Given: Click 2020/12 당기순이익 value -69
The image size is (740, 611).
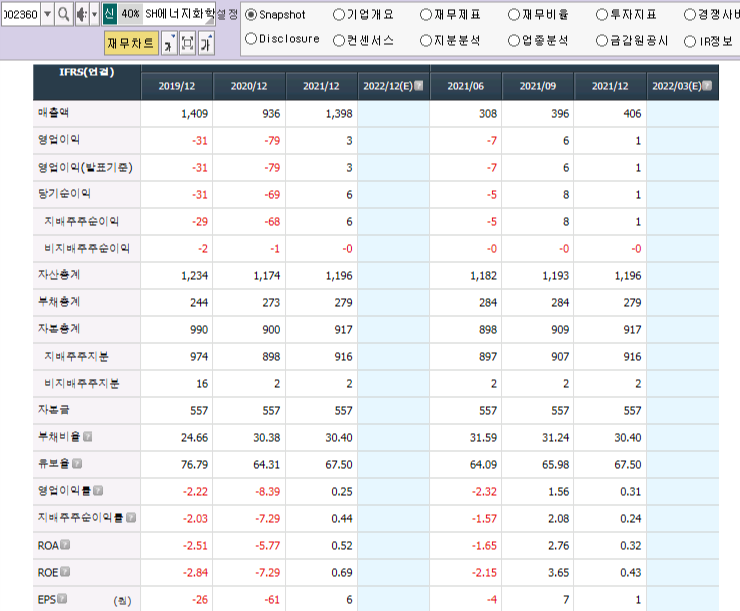Looking at the screenshot, I should pos(272,194).
